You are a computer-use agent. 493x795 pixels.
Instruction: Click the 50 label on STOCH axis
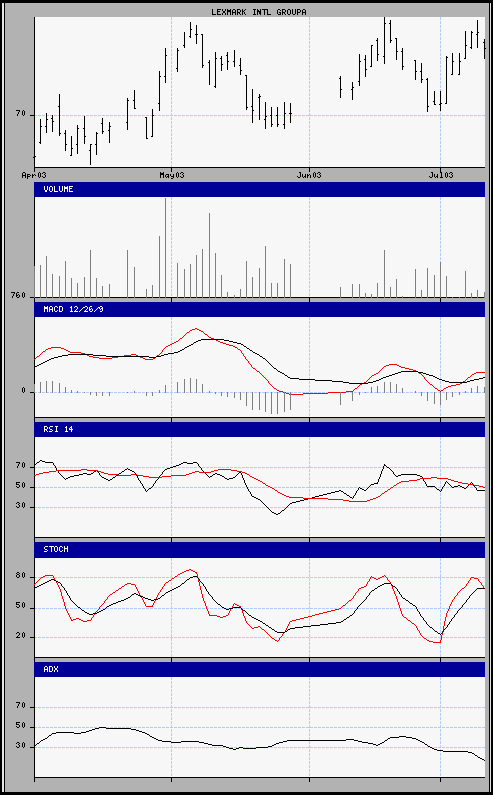pos(21,606)
